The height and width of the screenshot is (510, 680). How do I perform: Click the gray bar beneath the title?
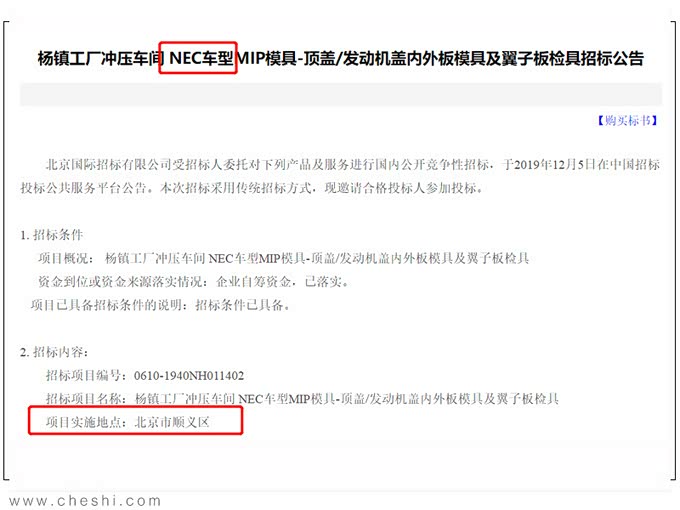click(x=340, y=94)
